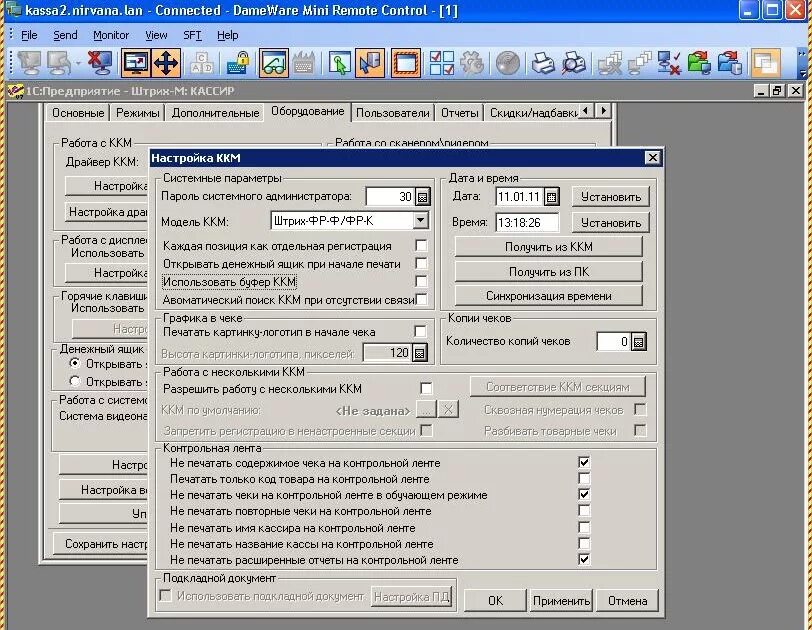Image resolution: width=812 pixels, height=630 pixels.
Task: Uncheck Не печатать содержимое чека на контрольной ленте
Action: (584, 462)
